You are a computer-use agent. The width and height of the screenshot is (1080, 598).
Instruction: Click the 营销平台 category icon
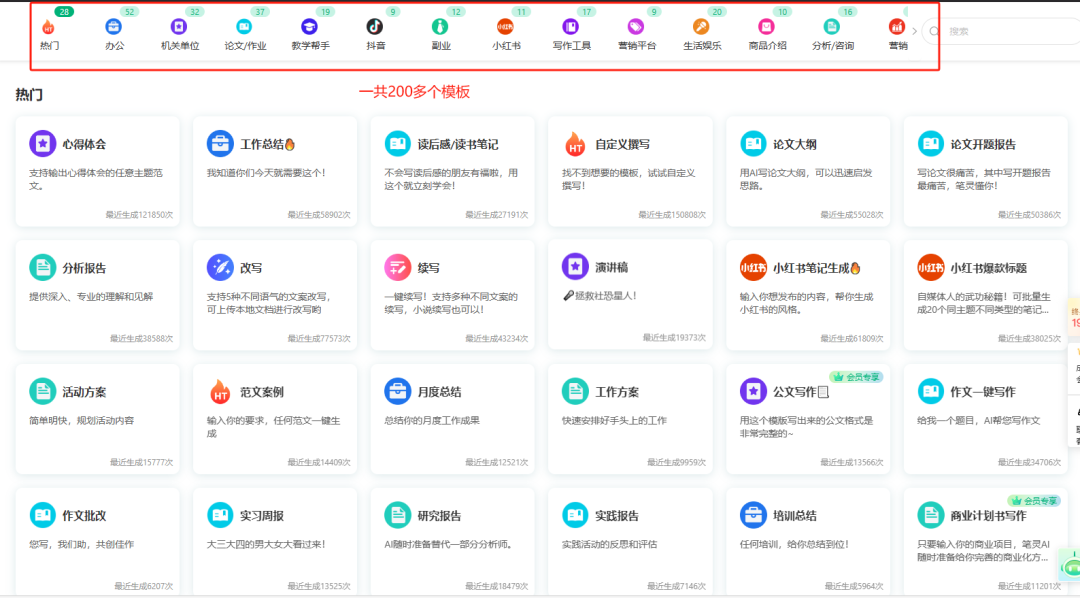(x=636, y=27)
